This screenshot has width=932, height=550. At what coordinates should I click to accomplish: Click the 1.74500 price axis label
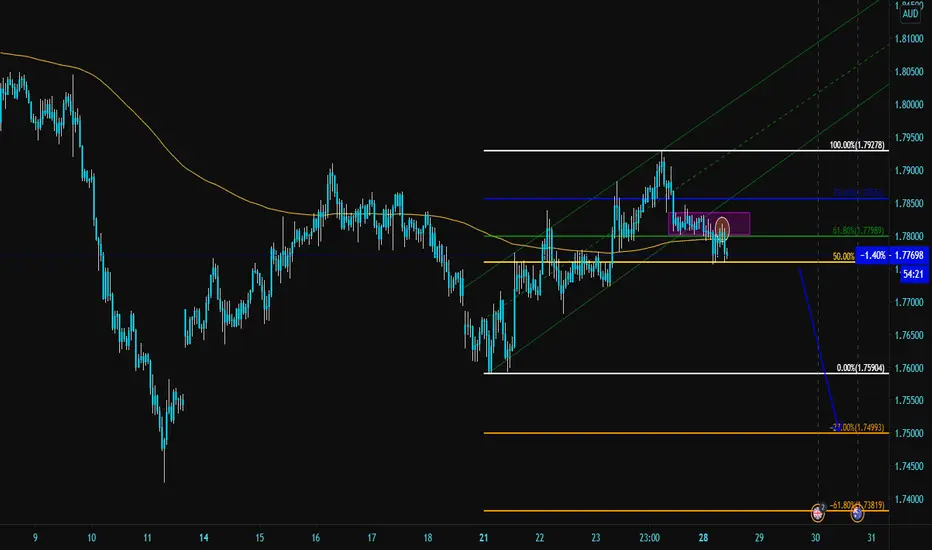coord(909,466)
